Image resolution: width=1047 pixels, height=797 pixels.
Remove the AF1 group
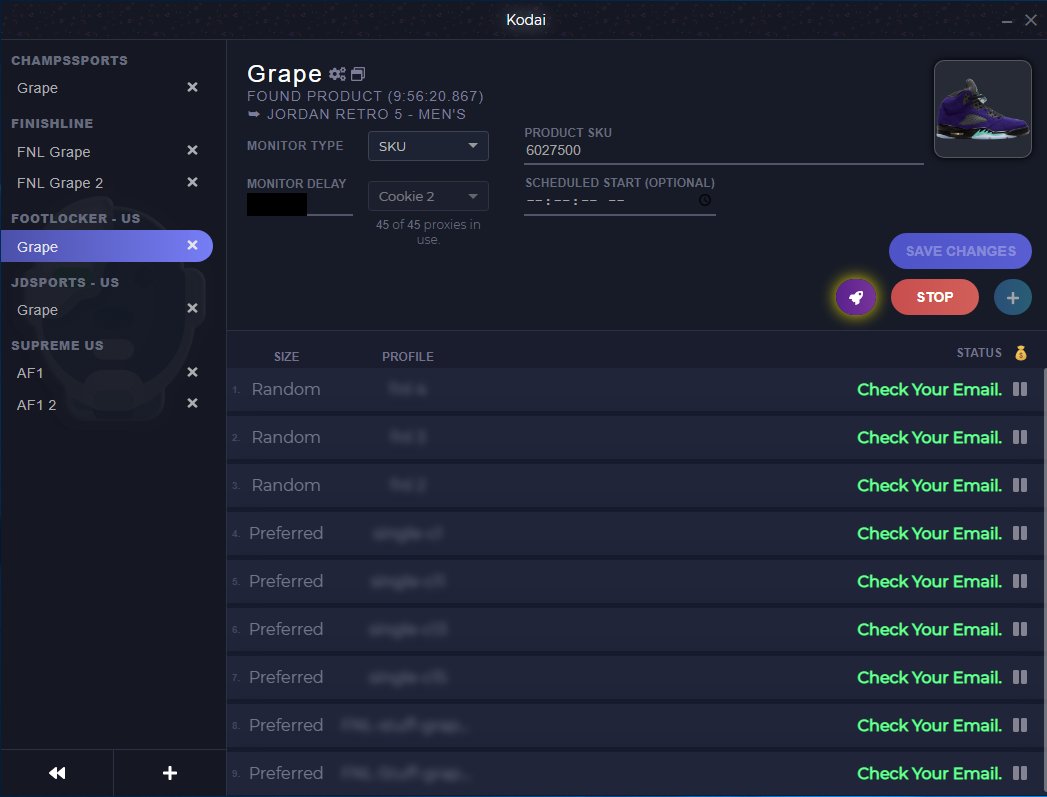(x=192, y=372)
